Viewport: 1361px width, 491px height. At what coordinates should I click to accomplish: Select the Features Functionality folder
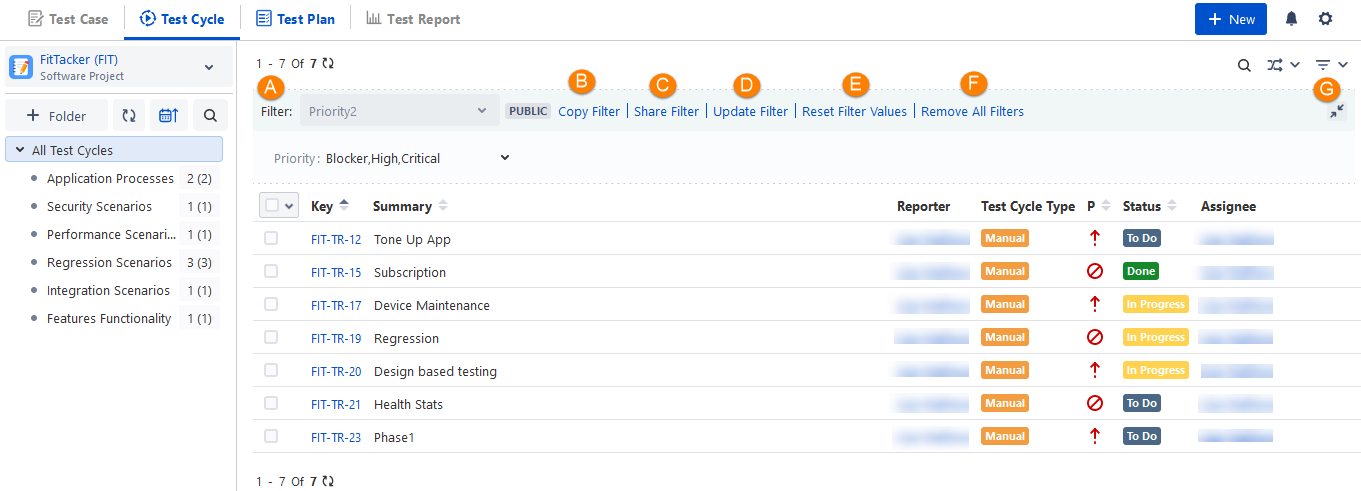coord(109,319)
